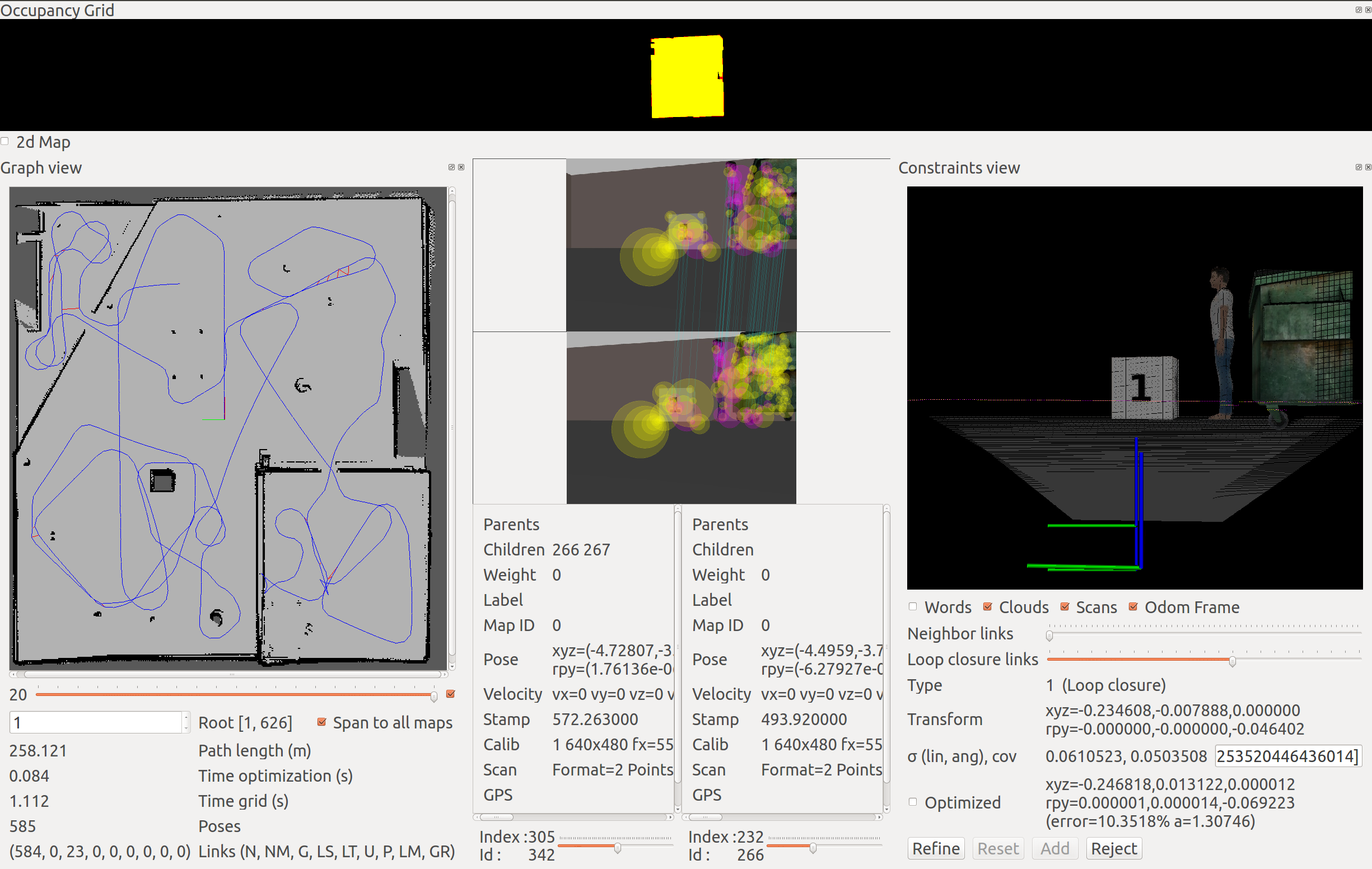Viewport: 1372px width, 869px height.
Task: Enable the 2d Map checkbox
Action: coord(5,141)
